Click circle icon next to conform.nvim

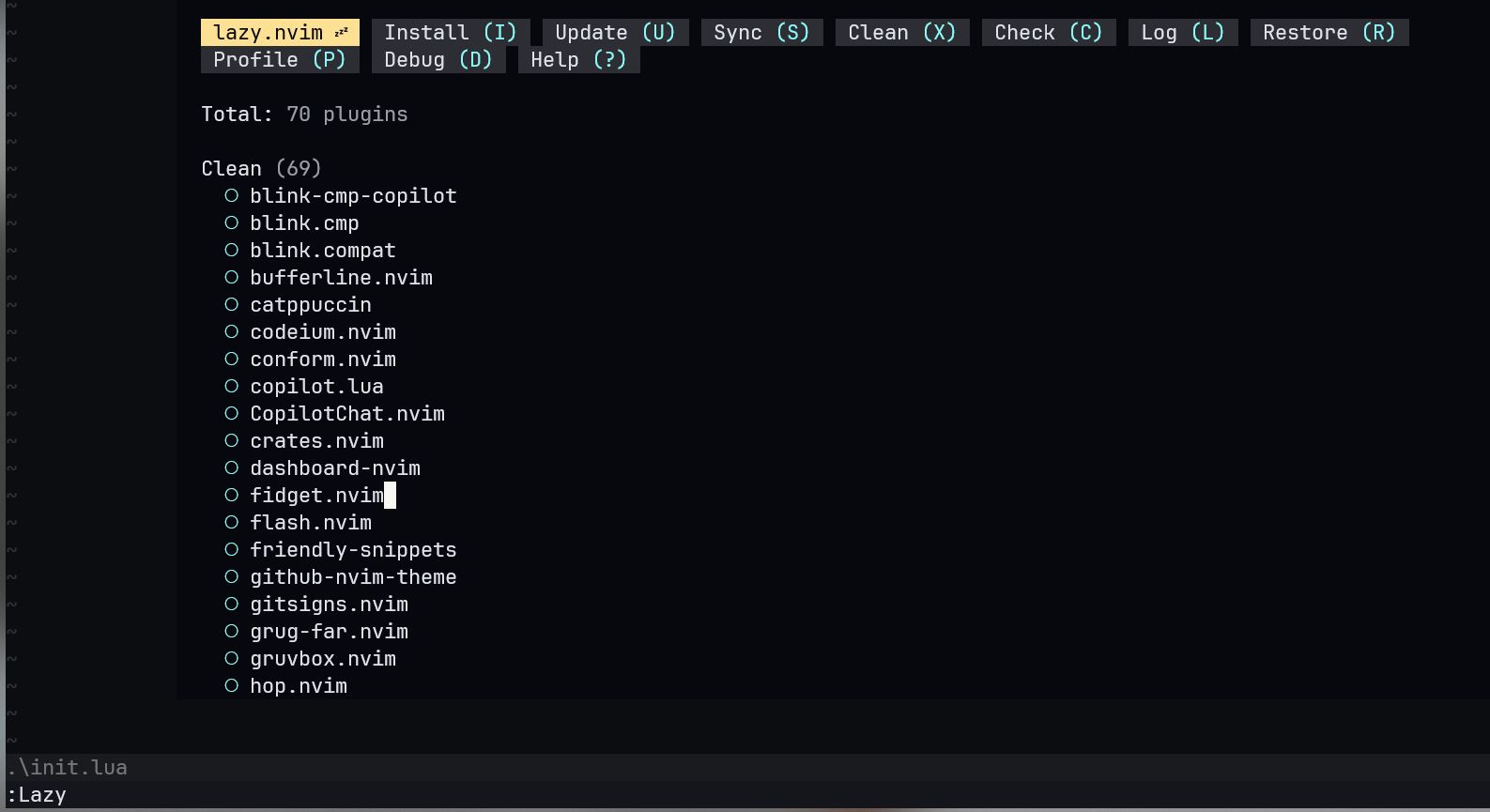point(232,360)
